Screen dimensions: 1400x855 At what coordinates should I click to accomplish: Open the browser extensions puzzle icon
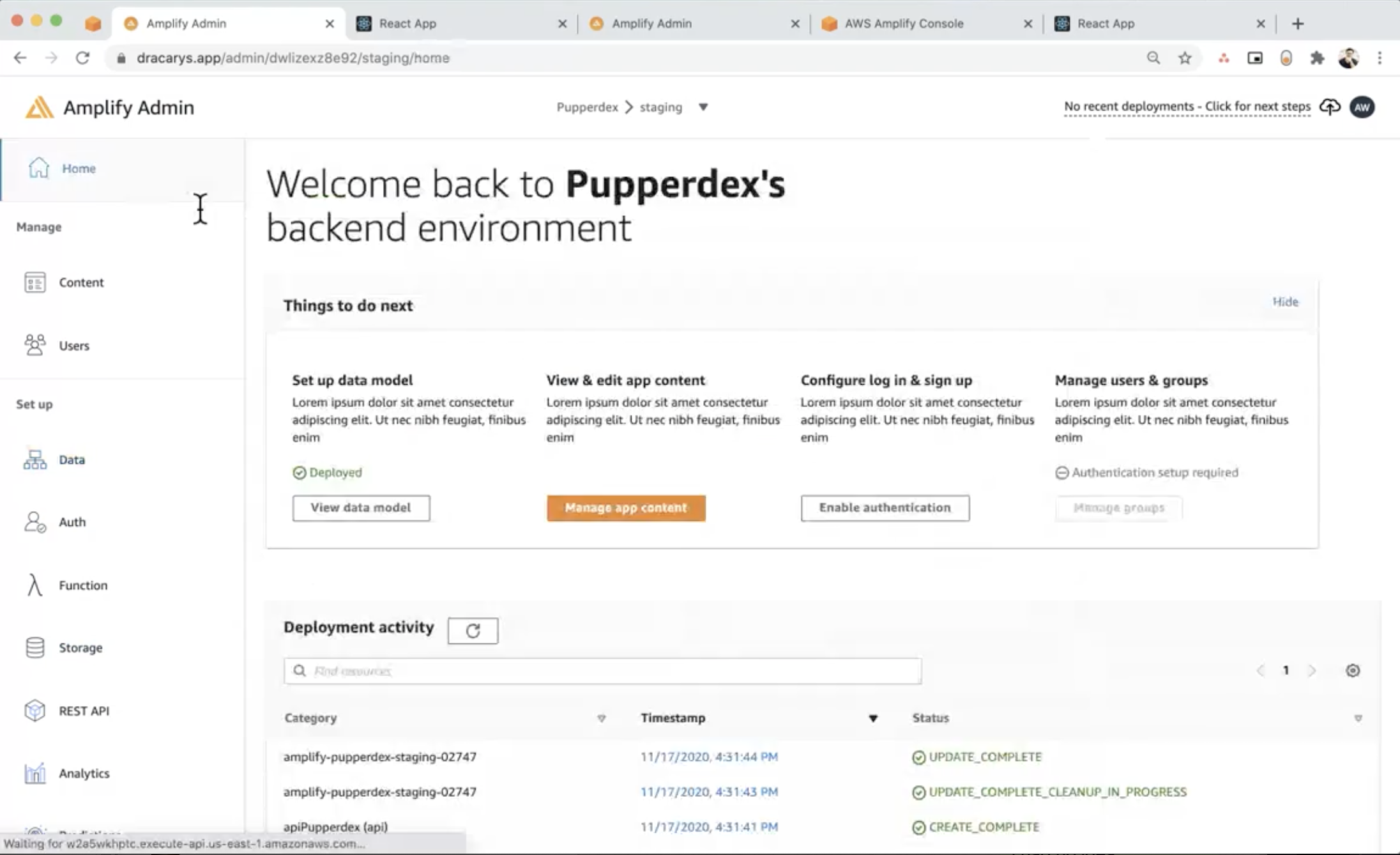pos(1317,58)
